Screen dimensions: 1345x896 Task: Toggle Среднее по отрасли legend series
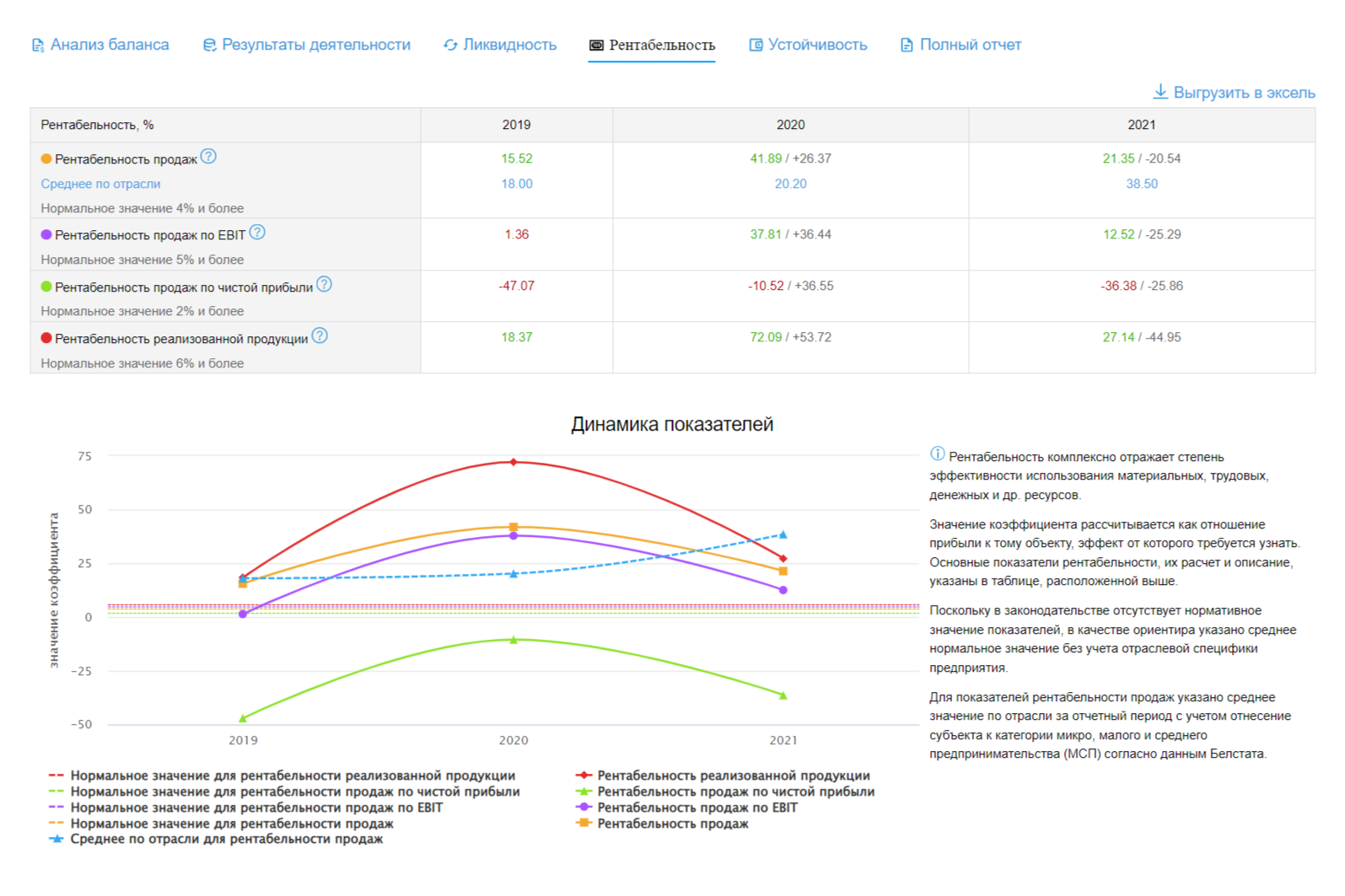tap(226, 840)
